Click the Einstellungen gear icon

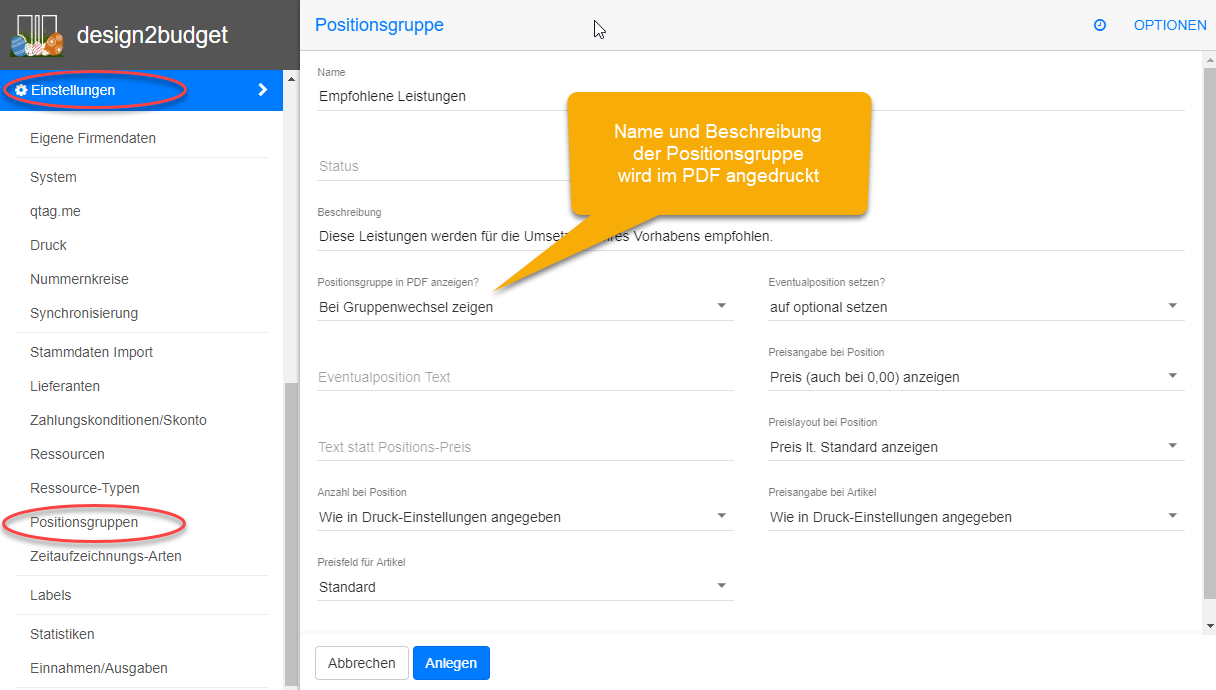[x=21, y=90]
